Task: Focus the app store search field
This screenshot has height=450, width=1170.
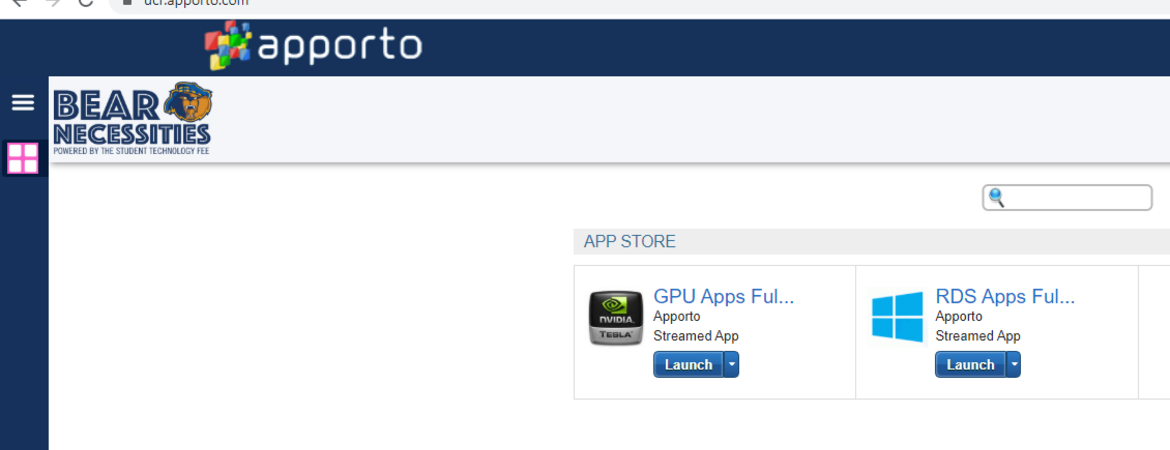Action: 1077,198
